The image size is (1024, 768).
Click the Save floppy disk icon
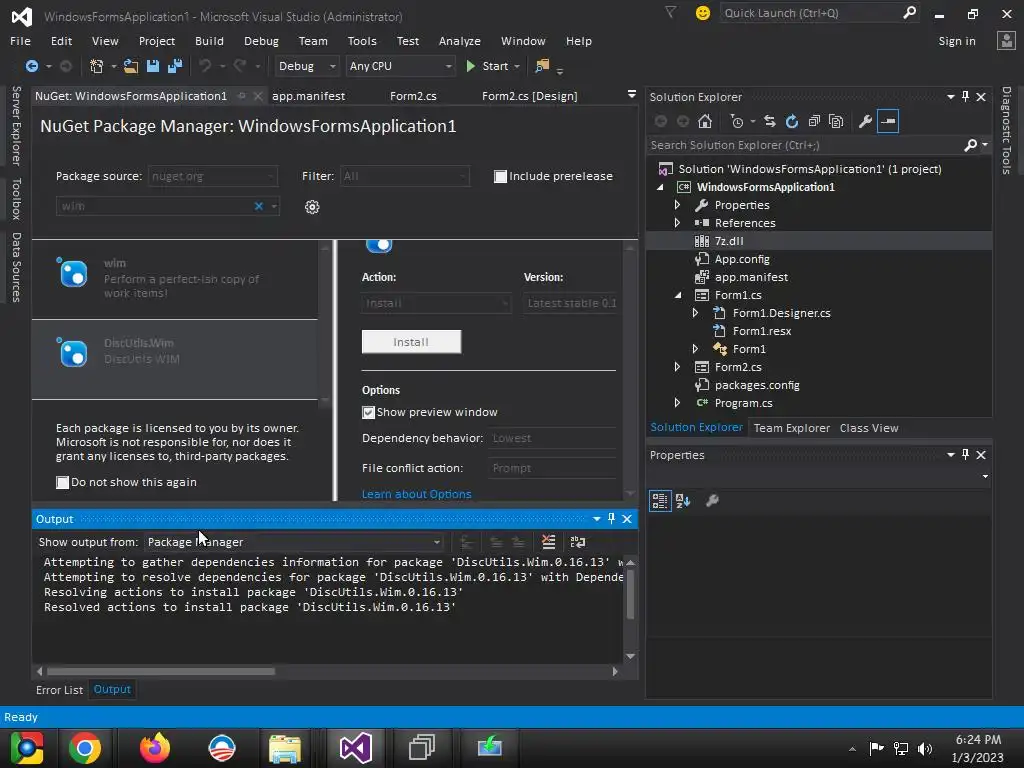153,66
